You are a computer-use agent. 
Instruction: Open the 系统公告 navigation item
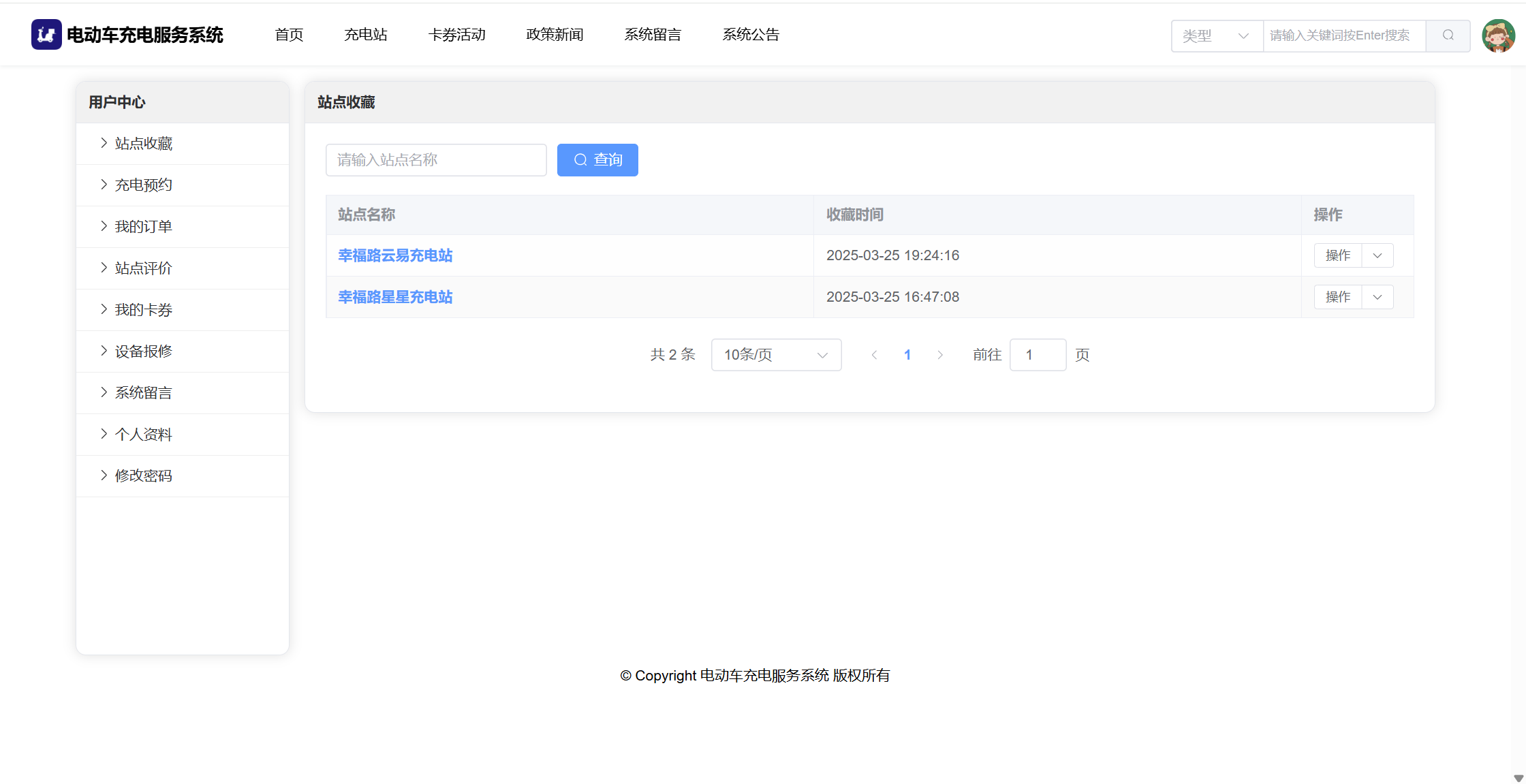[x=751, y=35]
